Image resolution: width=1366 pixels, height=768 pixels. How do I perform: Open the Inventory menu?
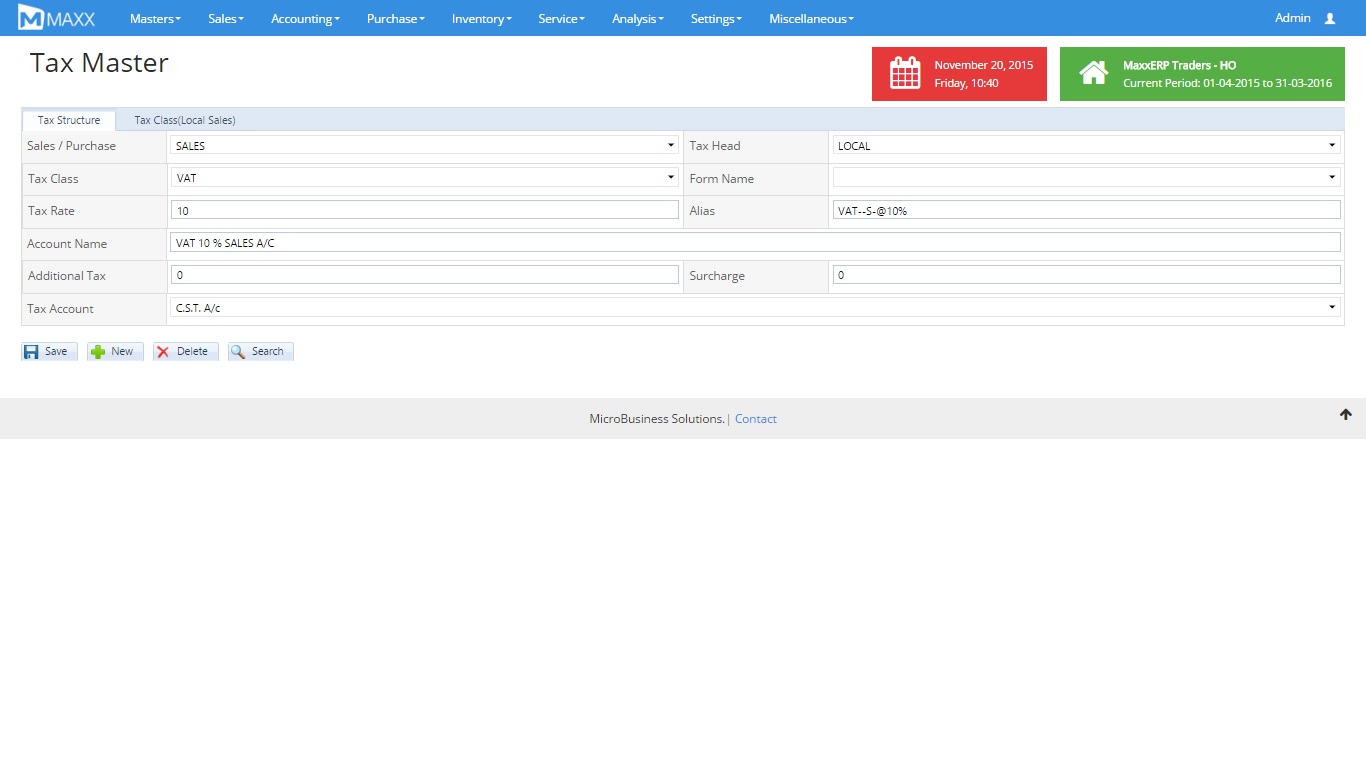(481, 19)
